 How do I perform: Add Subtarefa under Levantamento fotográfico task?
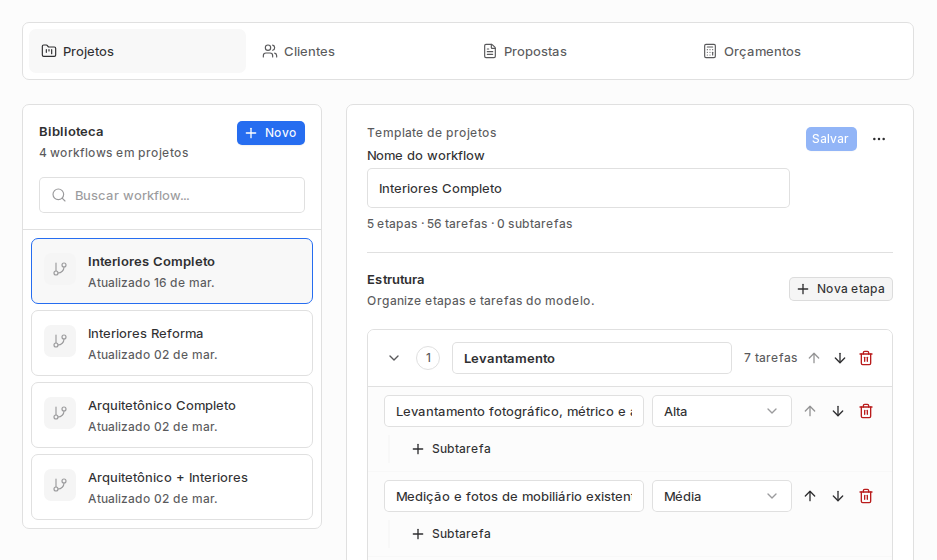(451, 449)
